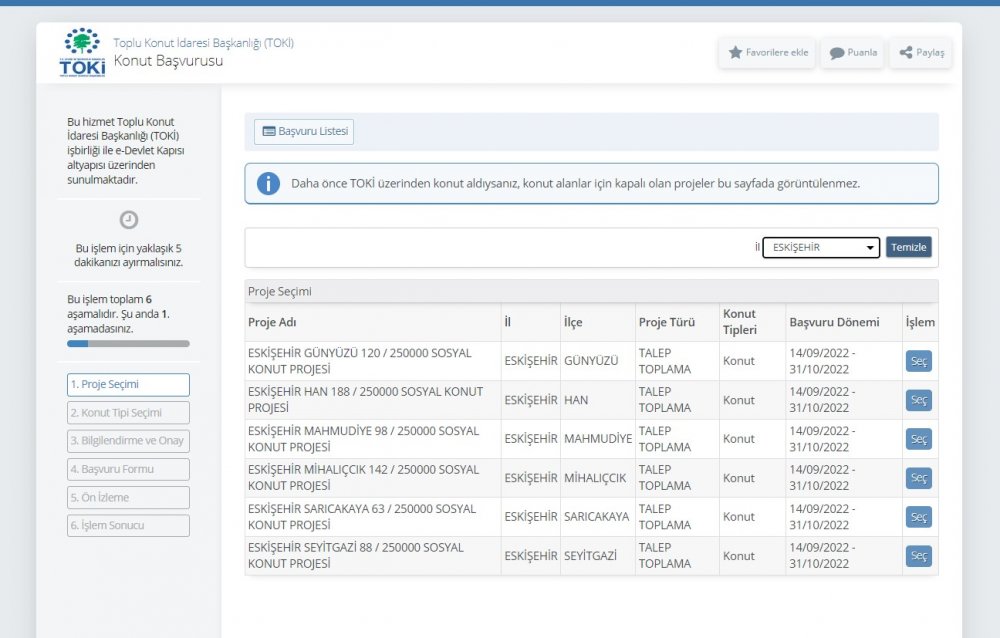Select the MAHMUDİYE project with Seç
The width and height of the screenshot is (1000, 638).
click(918, 439)
